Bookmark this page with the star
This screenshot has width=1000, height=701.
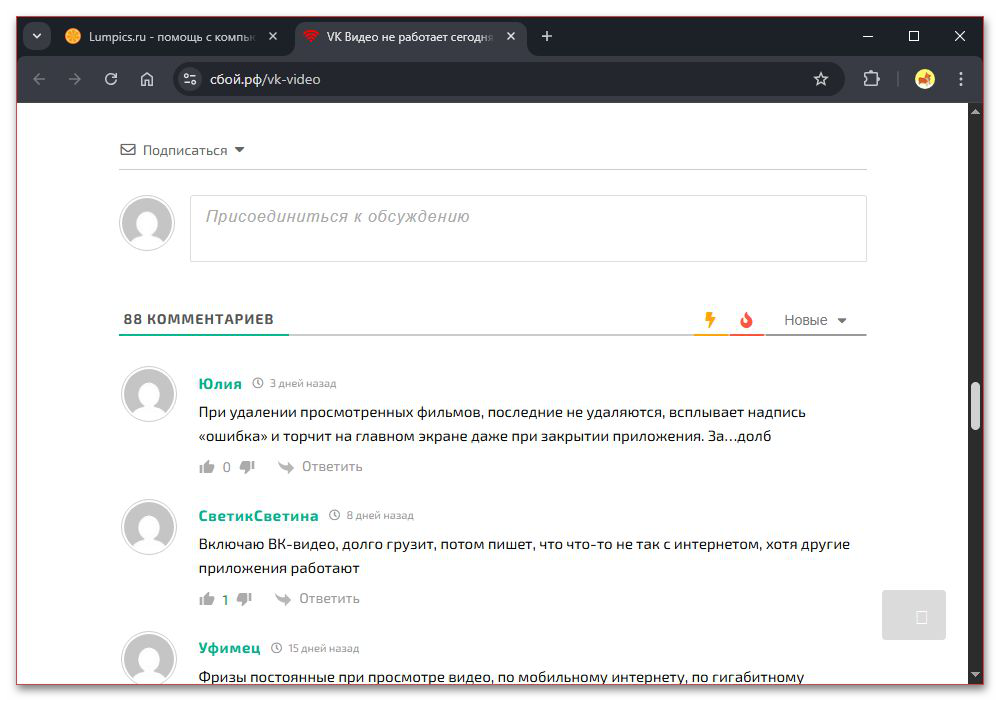coord(821,79)
